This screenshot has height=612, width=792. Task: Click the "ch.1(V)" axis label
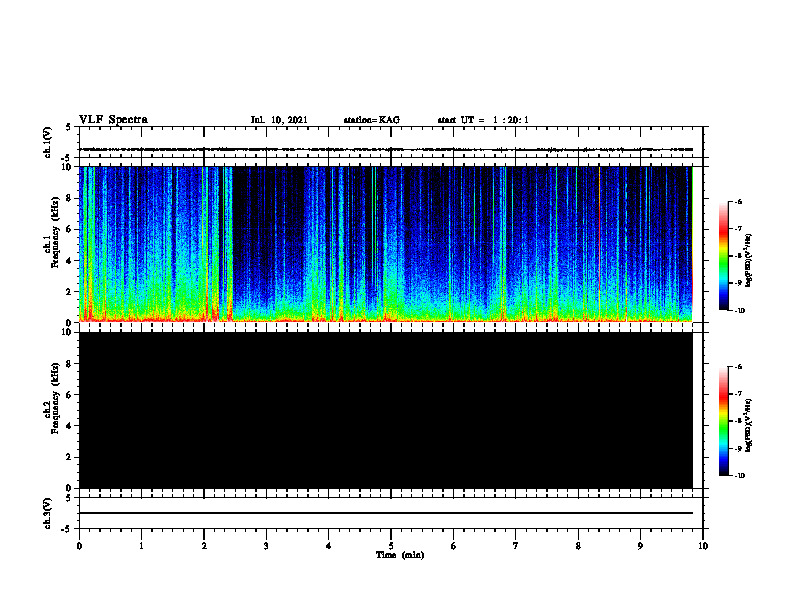48,142
